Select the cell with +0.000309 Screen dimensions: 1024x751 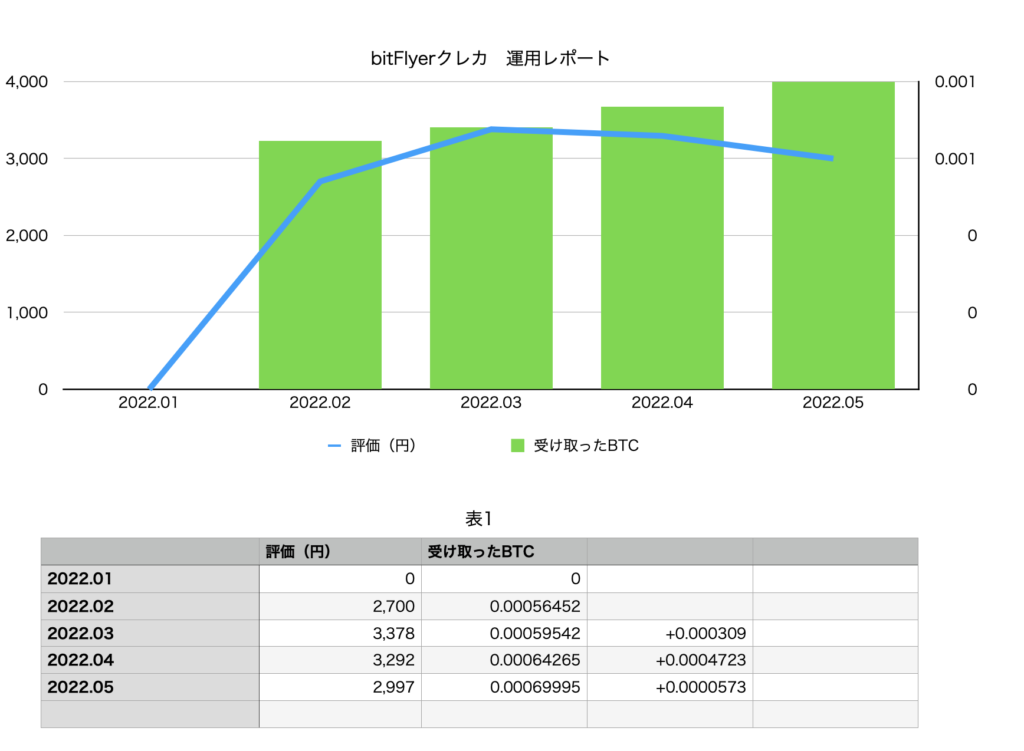coord(670,633)
